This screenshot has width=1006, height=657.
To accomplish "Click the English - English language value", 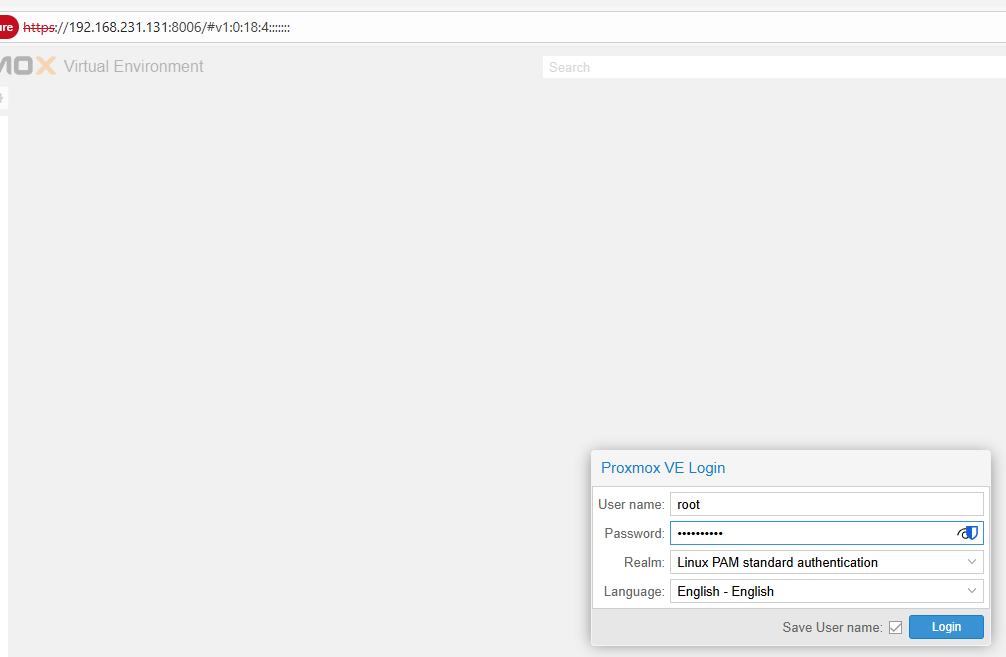I will [725, 592].
